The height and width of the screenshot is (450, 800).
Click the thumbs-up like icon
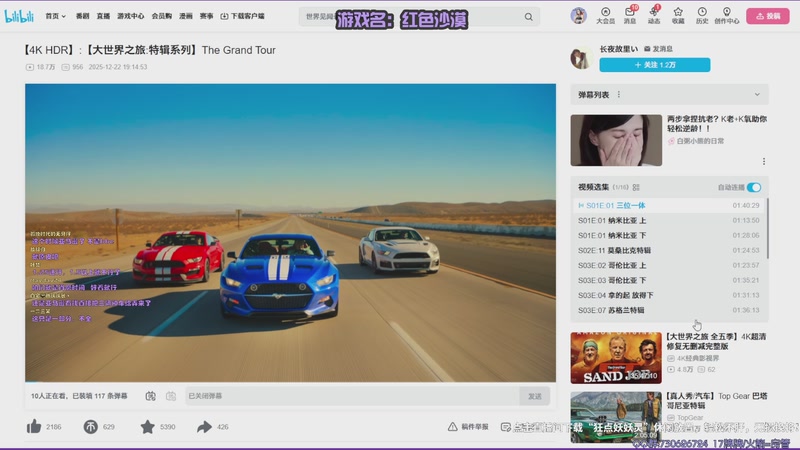[x=34, y=427]
